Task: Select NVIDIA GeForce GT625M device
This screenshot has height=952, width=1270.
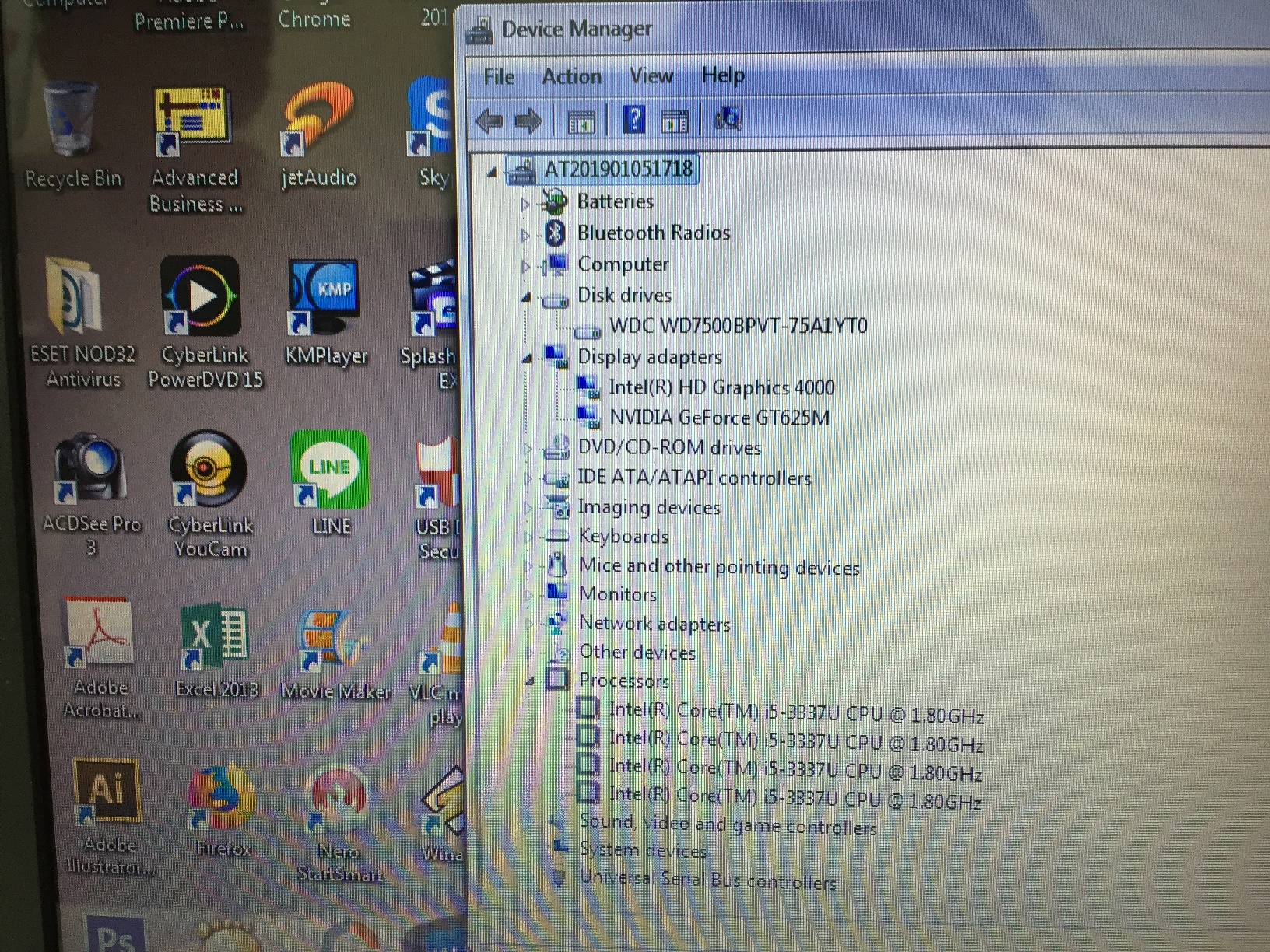Action: coord(718,418)
